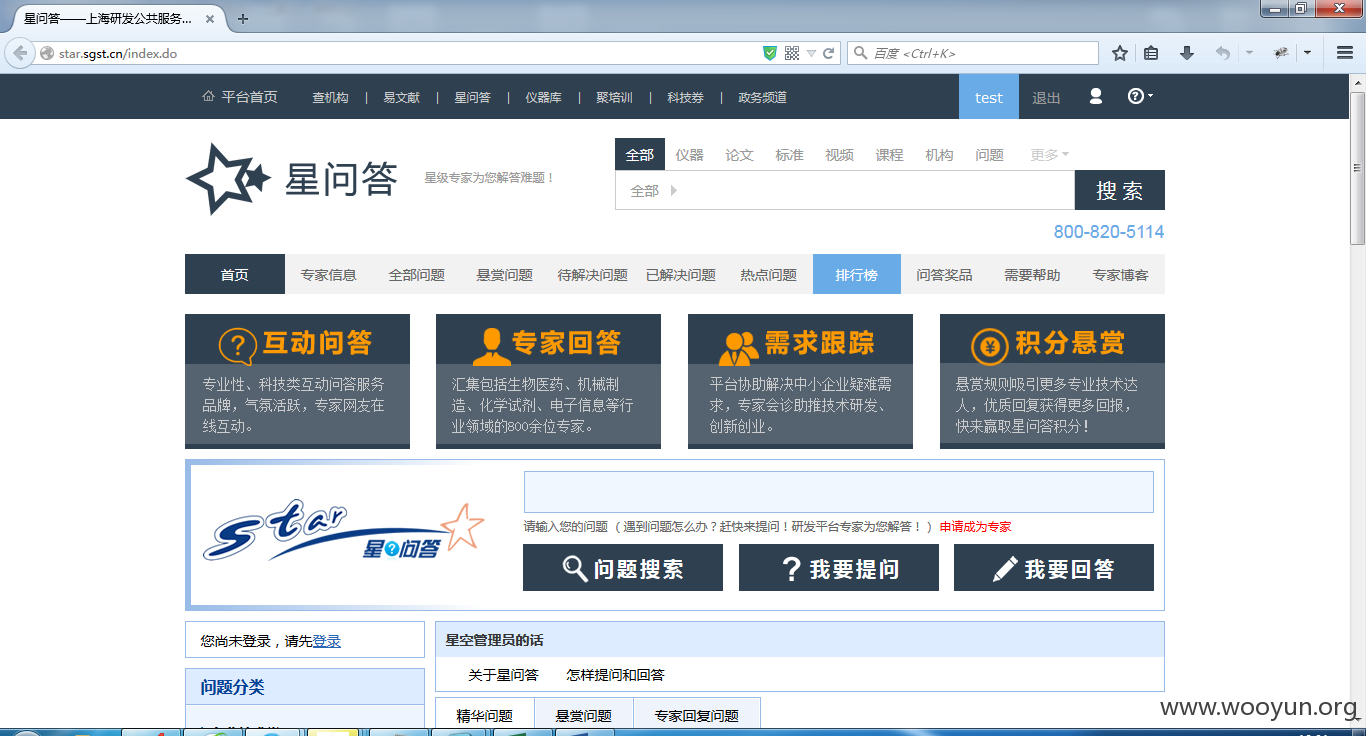Expand the 更多 search category dropdown

(x=1049, y=155)
